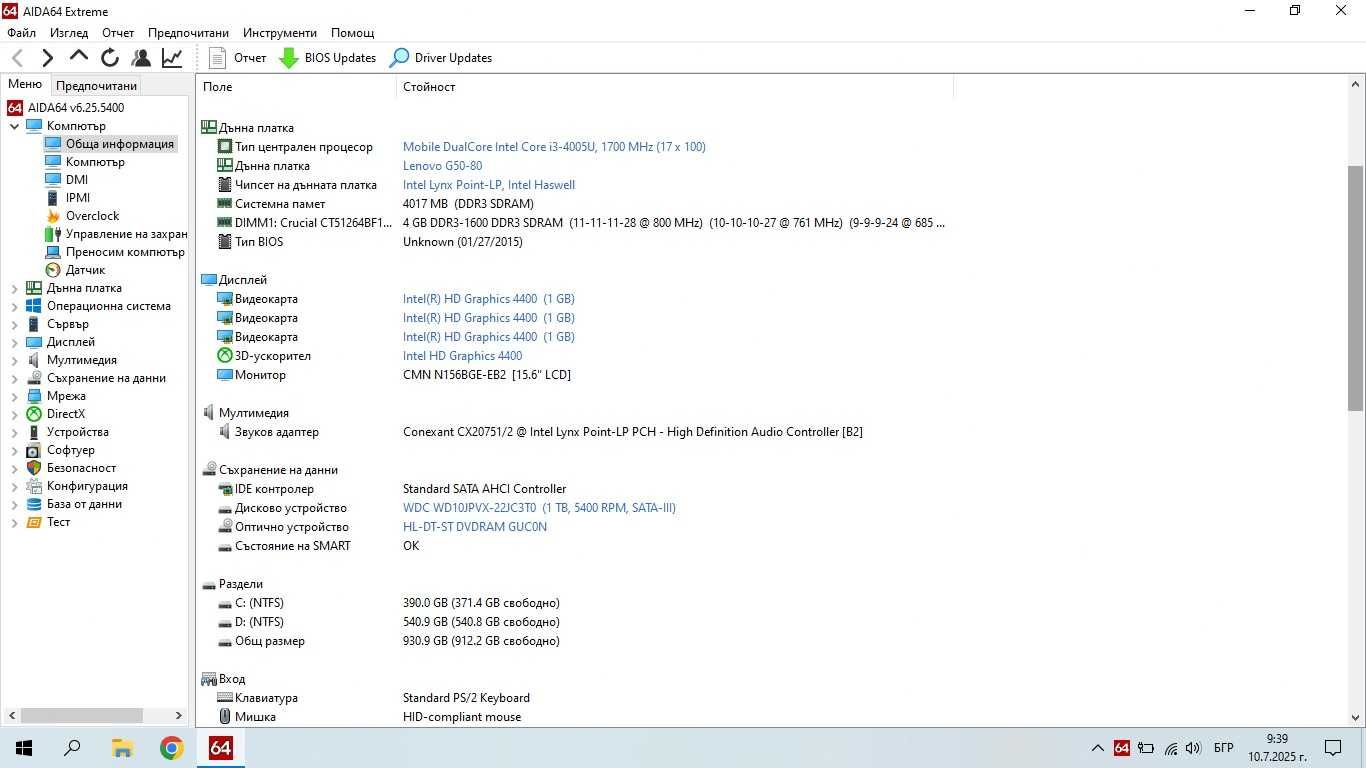Click the Безопасност shield icon
Viewport: 1366px width, 768px height.
tap(34, 468)
